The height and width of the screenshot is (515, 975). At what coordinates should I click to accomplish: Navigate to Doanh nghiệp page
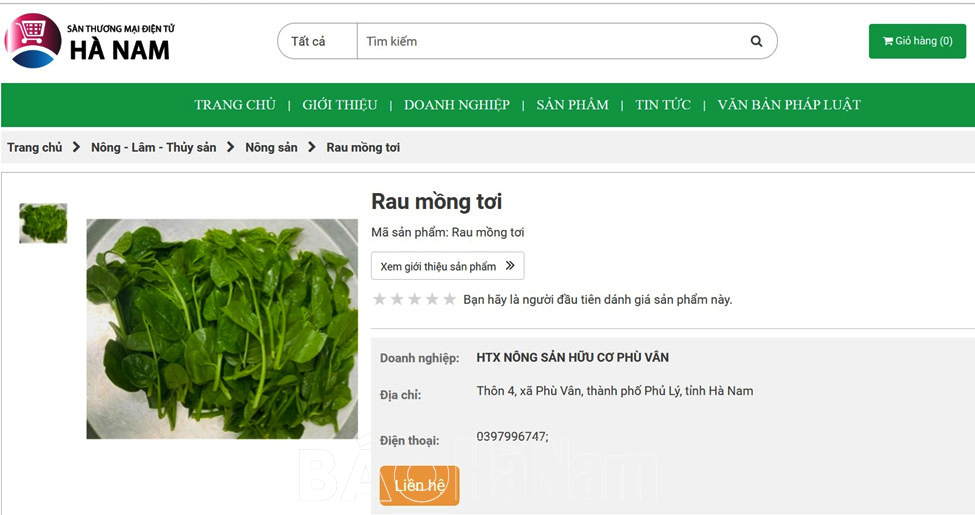coord(457,105)
